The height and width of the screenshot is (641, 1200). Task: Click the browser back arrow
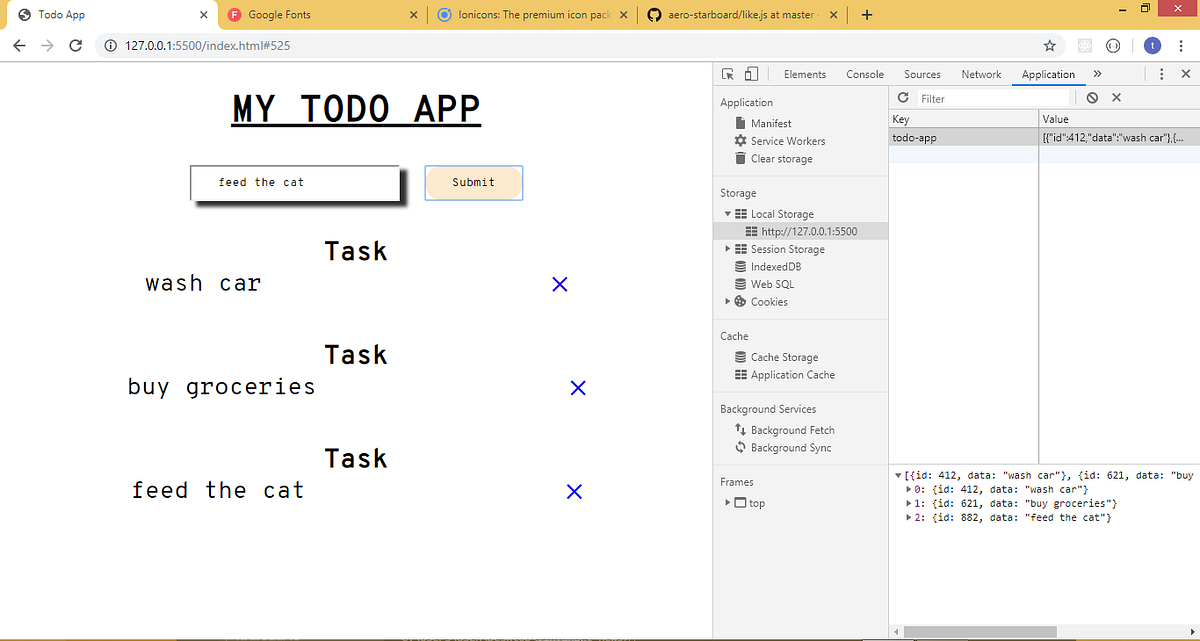(x=20, y=45)
